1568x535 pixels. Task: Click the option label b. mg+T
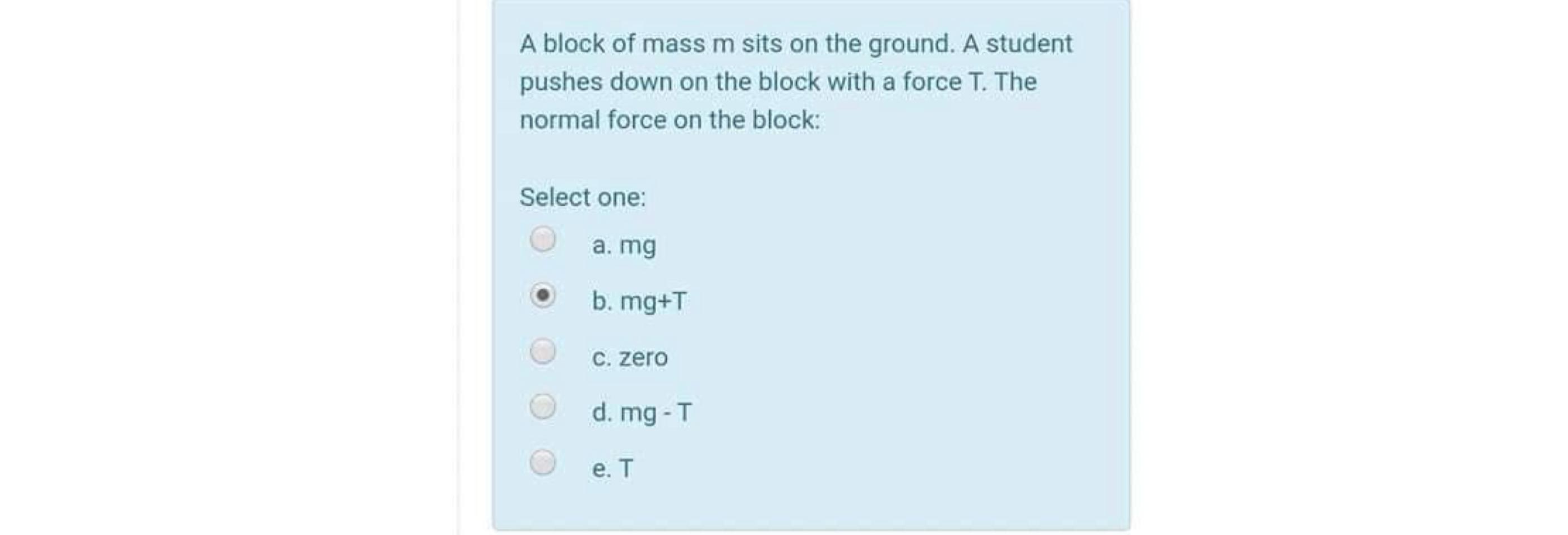(x=639, y=301)
